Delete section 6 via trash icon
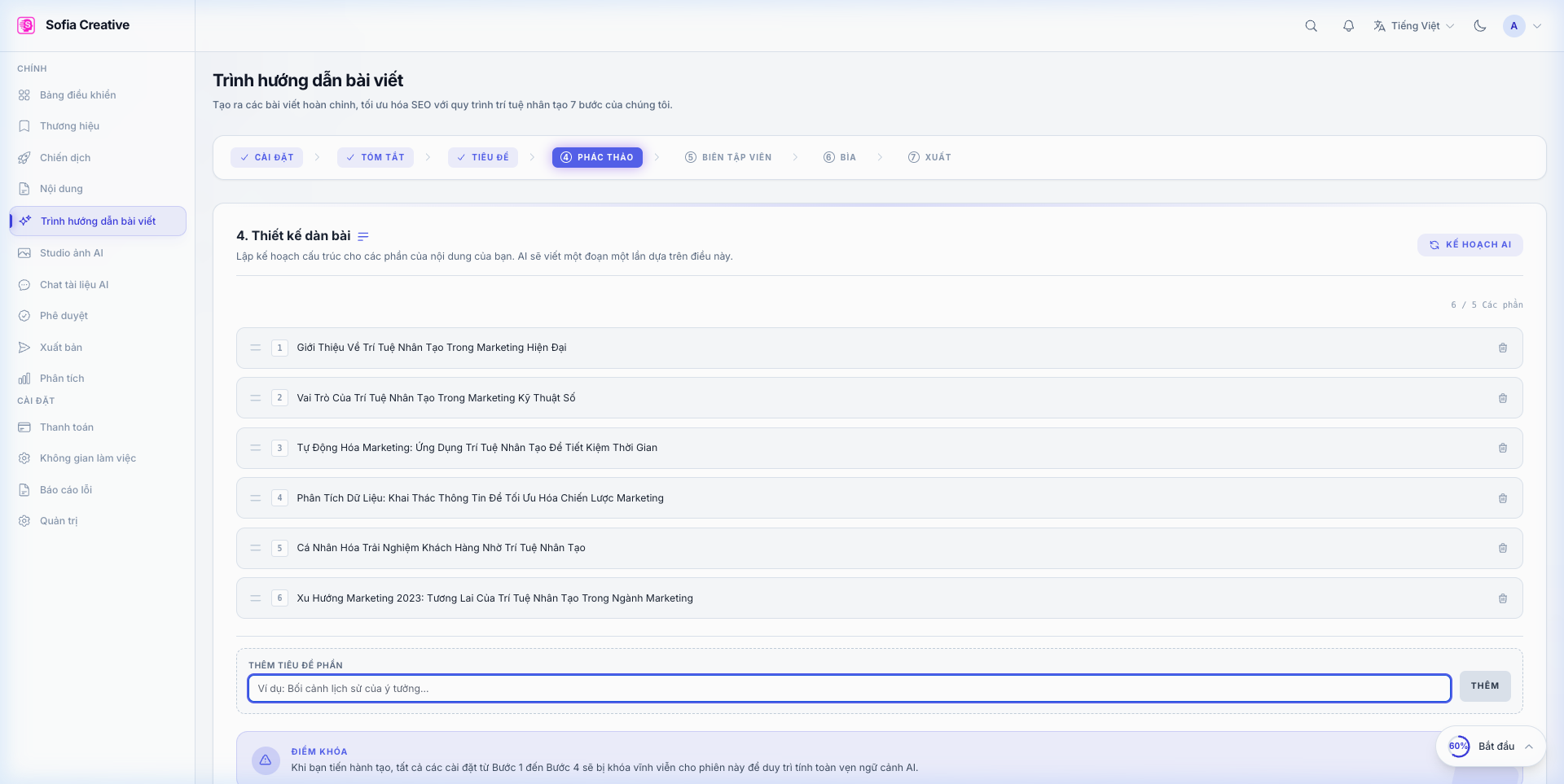Viewport: 1564px width, 784px height. pyautogui.click(x=1502, y=598)
